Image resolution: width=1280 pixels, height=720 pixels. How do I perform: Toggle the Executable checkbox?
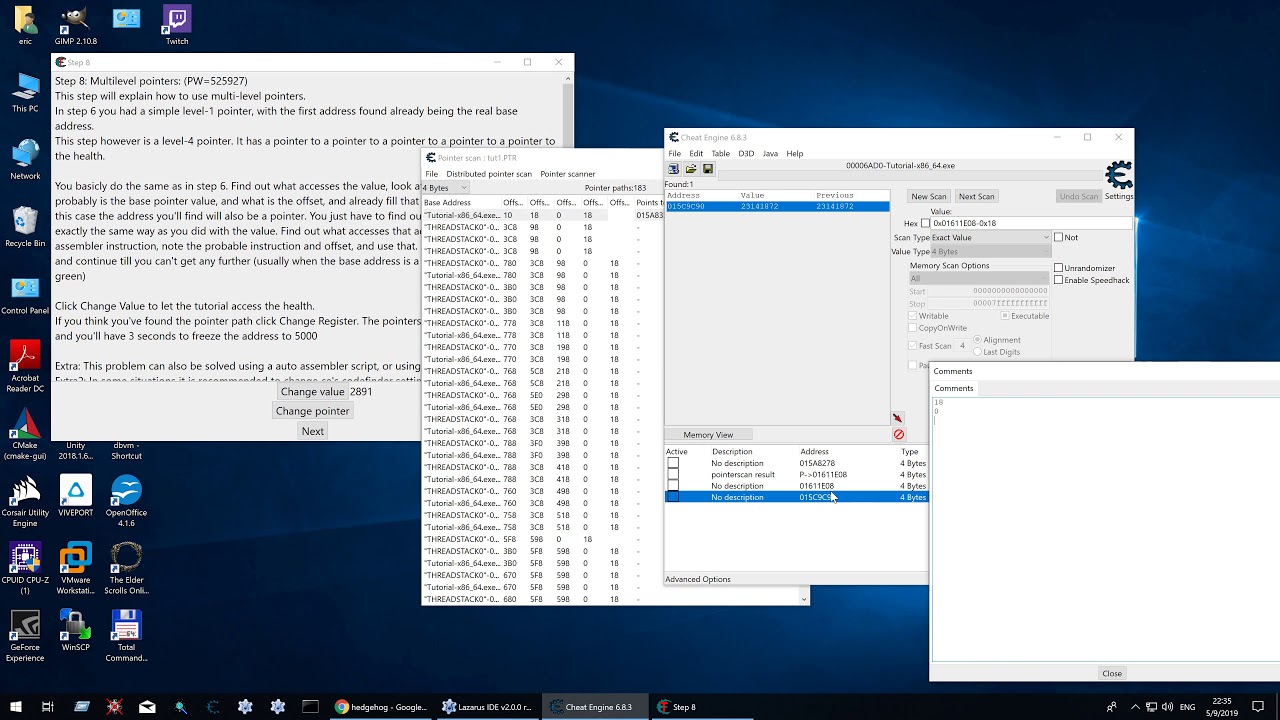[1005, 316]
